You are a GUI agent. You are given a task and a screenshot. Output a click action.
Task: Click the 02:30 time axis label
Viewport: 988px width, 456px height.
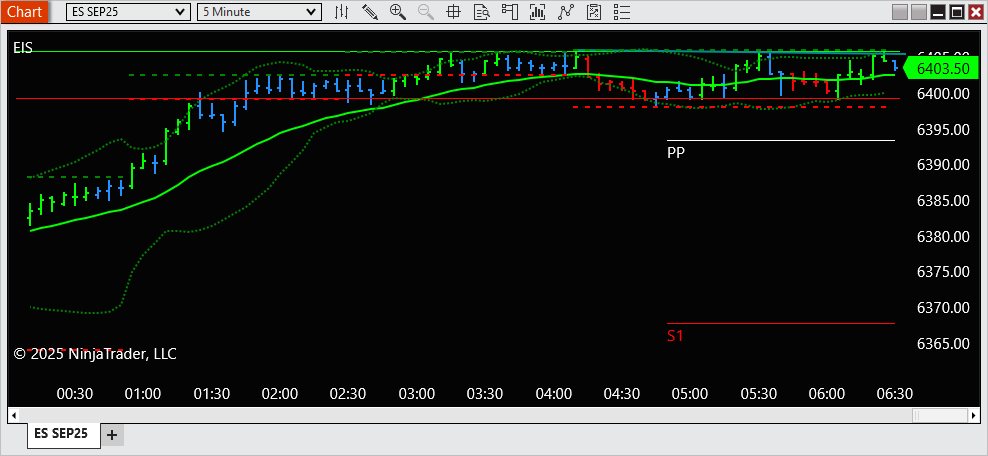tap(348, 394)
